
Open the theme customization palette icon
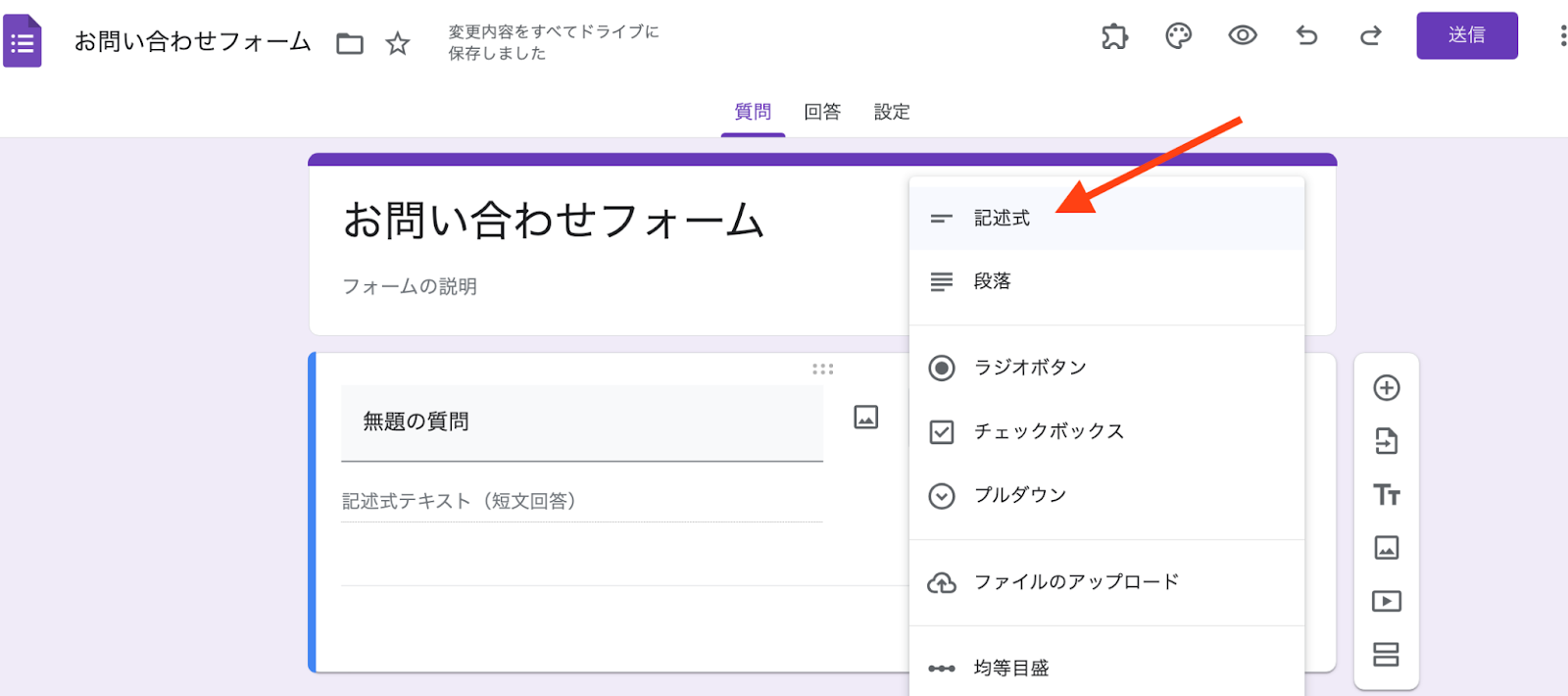coord(1178,36)
